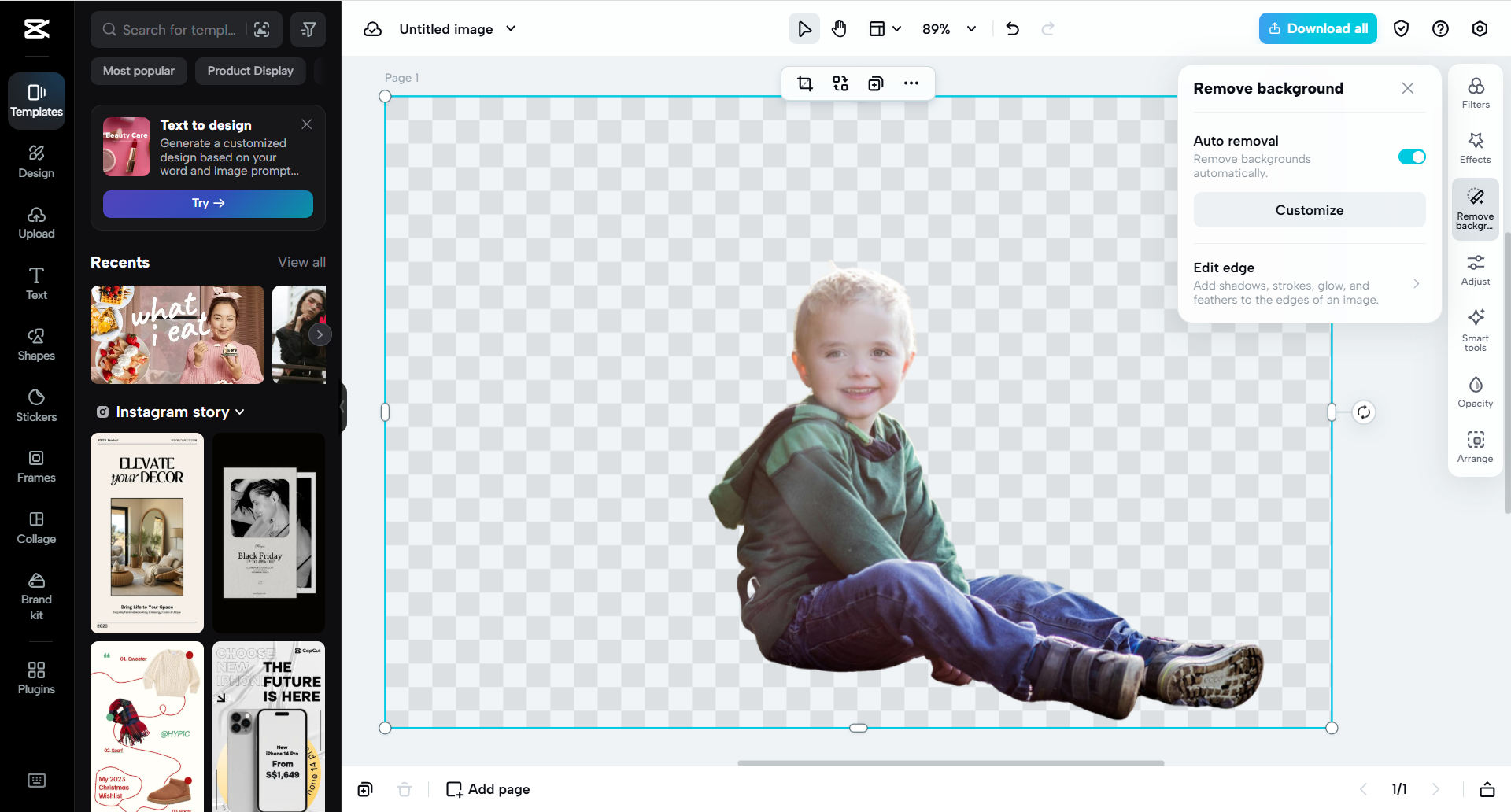This screenshot has height=812, width=1511.
Task: Select the Hand tool for panning
Action: coord(839,28)
